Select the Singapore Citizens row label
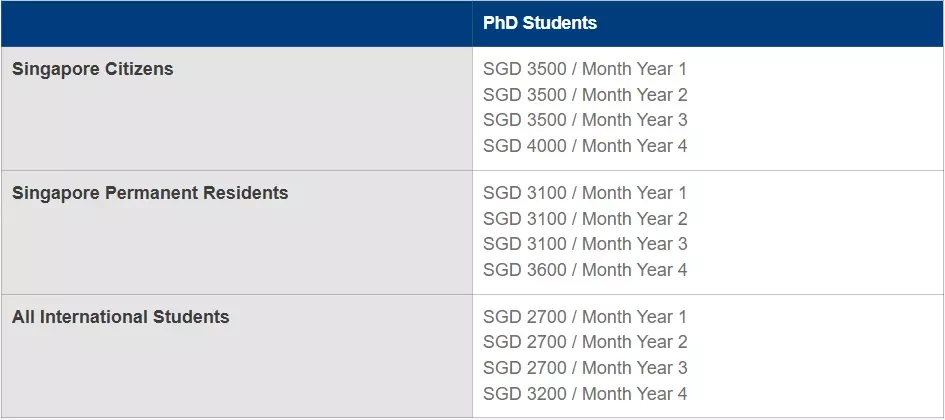 click(x=92, y=69)
